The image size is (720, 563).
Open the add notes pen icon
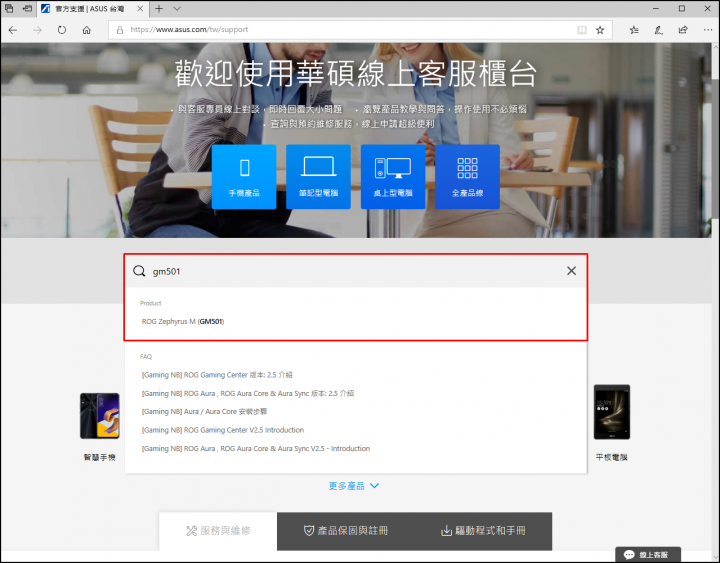658,30
